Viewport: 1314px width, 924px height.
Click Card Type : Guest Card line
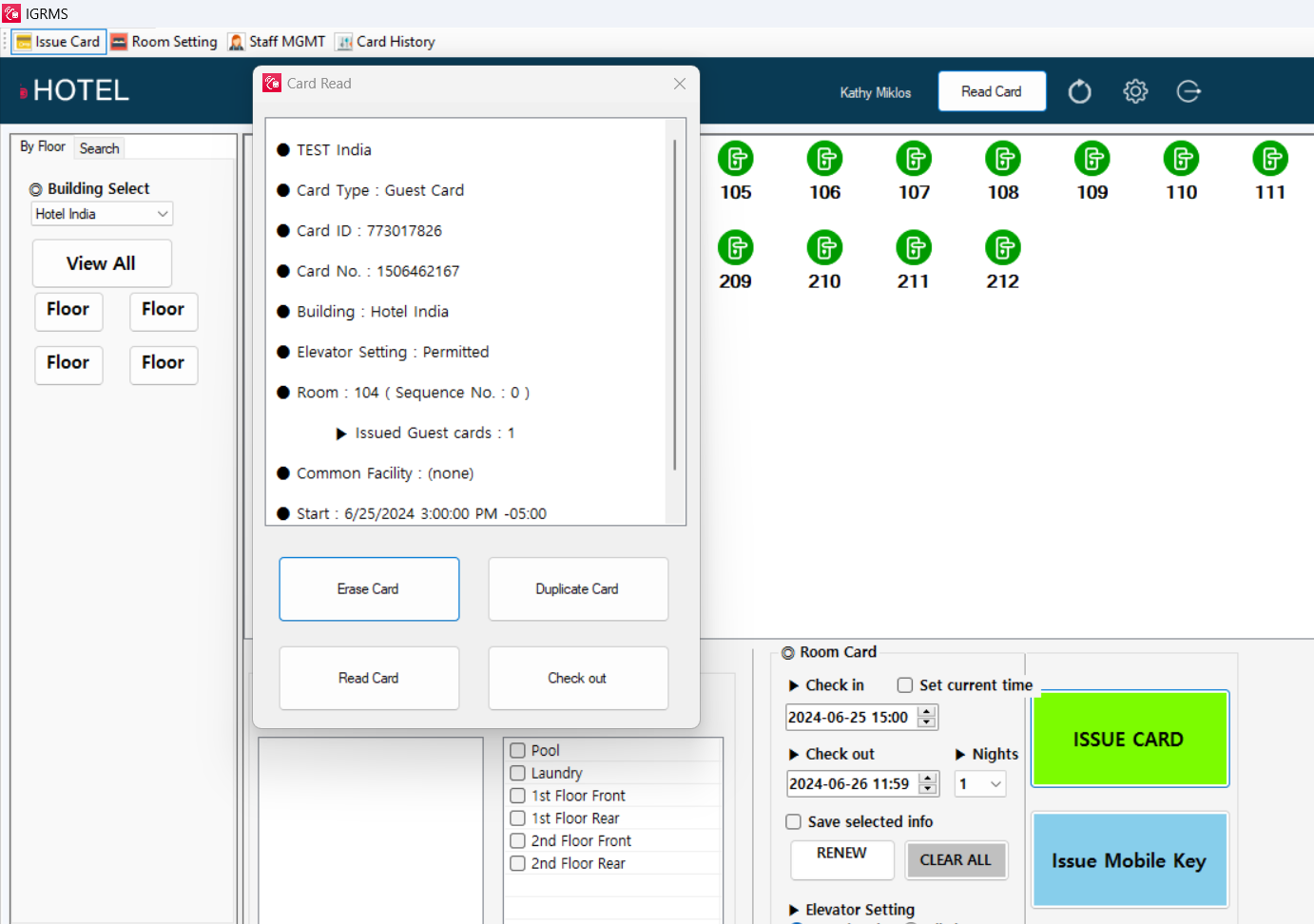coord(371,191)
